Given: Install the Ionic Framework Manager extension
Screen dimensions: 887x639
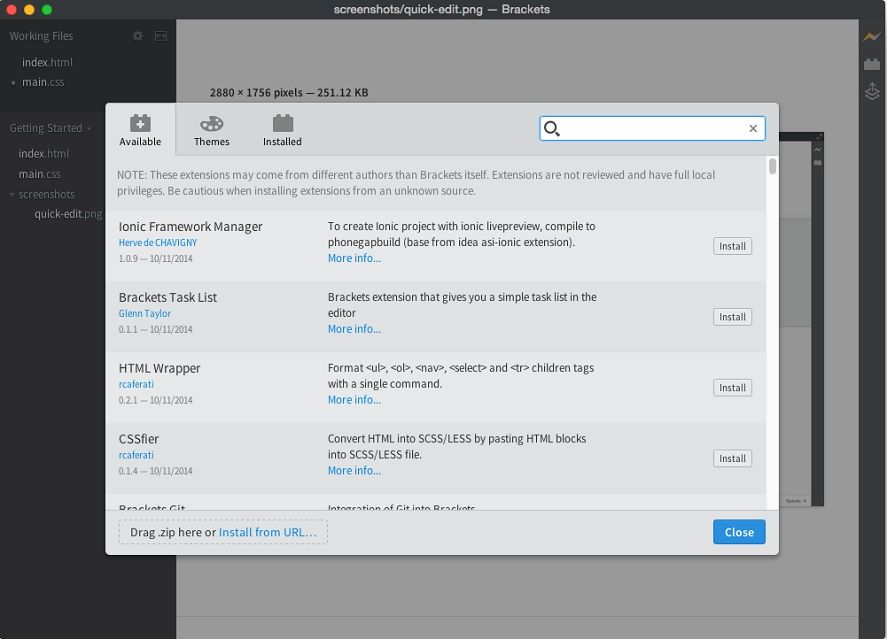Looking at the screenshot, I should [x=732, y=246].
